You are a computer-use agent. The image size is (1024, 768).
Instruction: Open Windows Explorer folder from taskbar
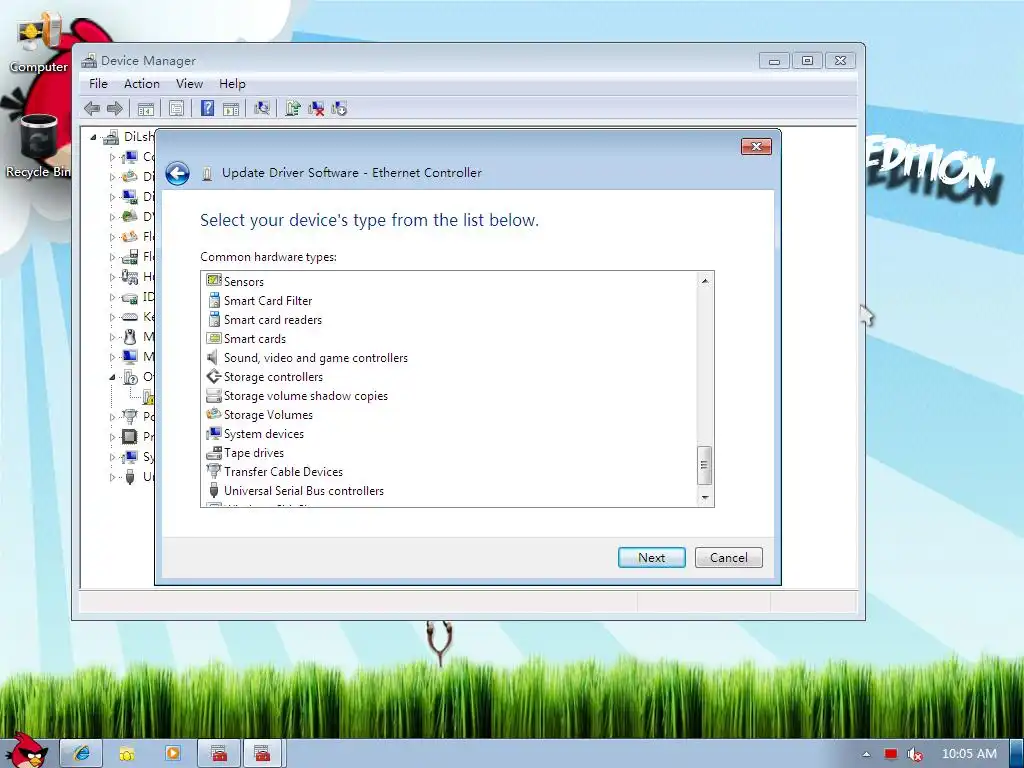[x=127, y=753]
